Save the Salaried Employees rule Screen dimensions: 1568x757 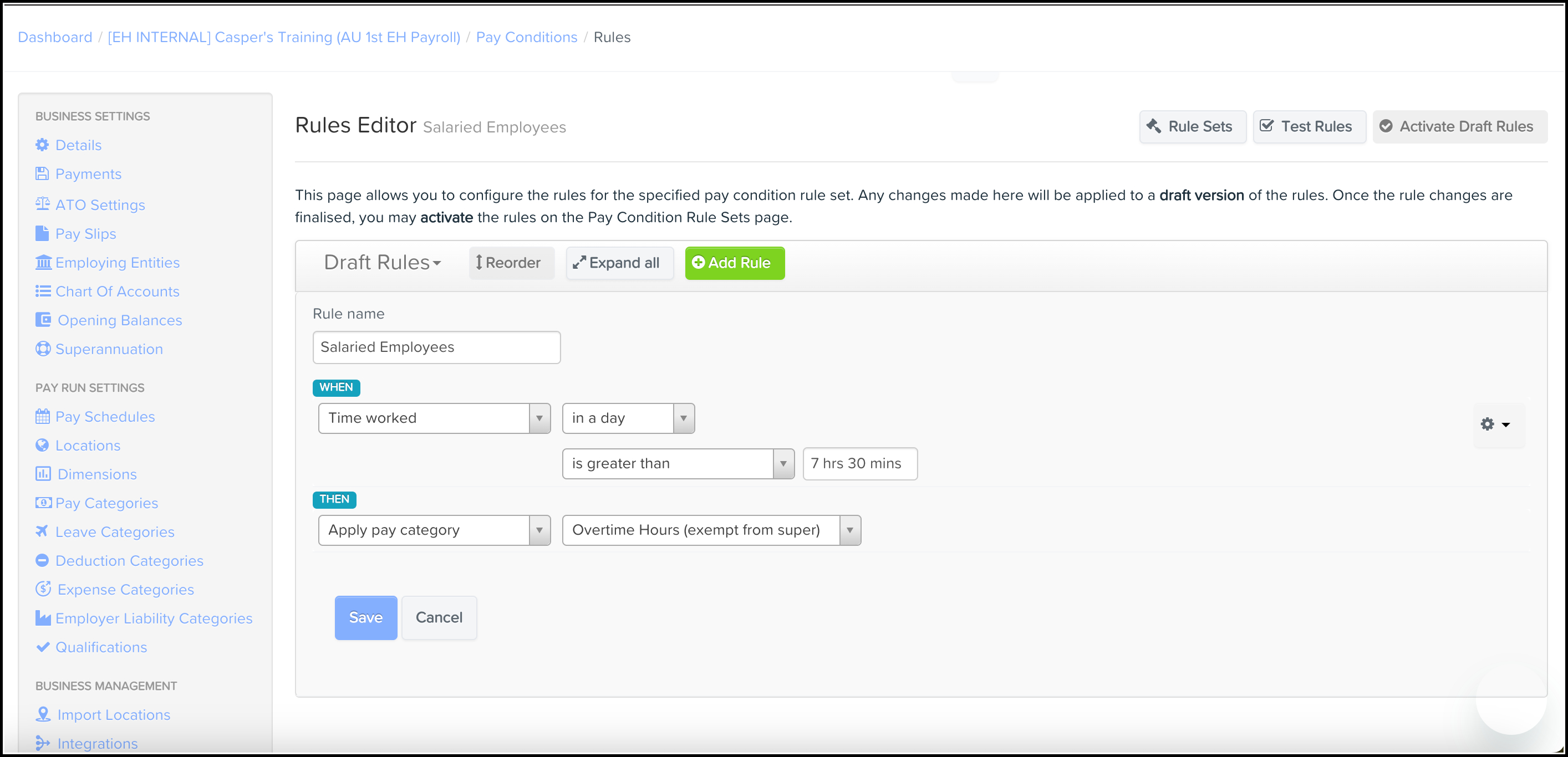[x=365, y=618]
